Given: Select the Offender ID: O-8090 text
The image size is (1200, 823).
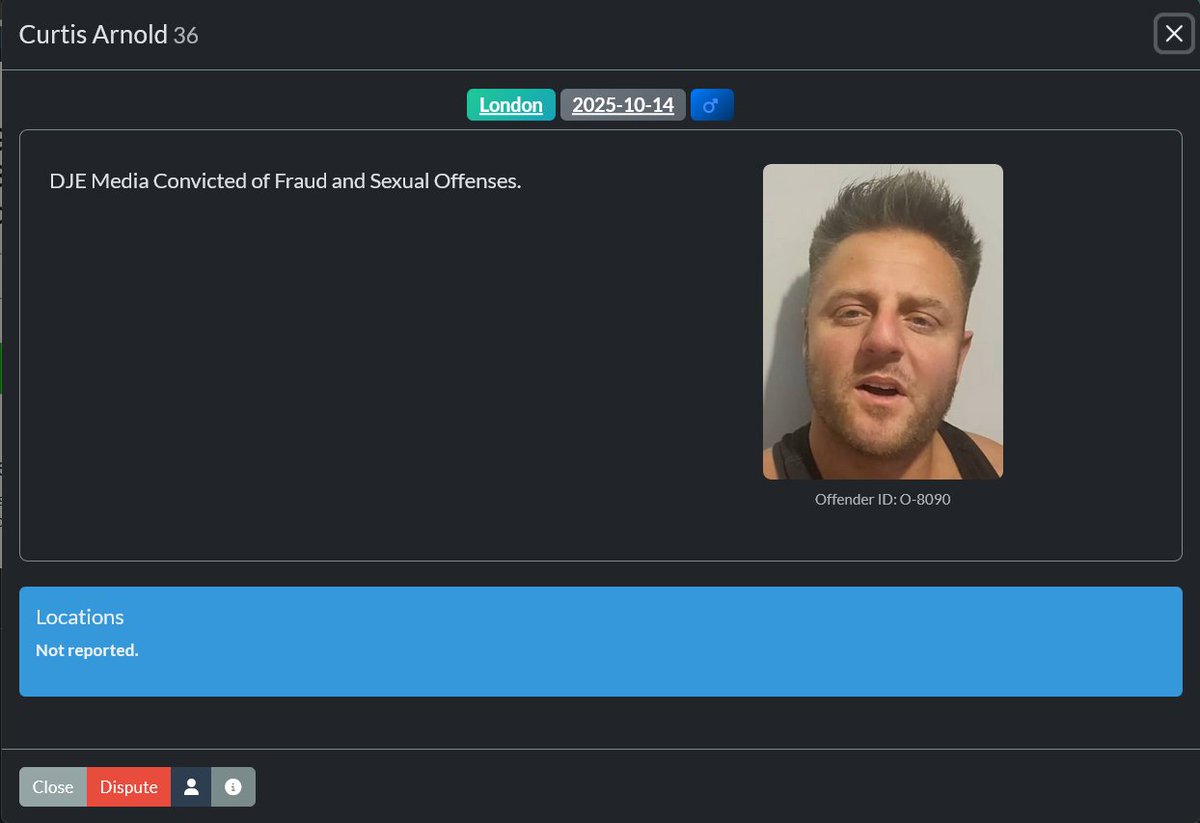Looking at the screenshot, I should [x=883, y=499].
